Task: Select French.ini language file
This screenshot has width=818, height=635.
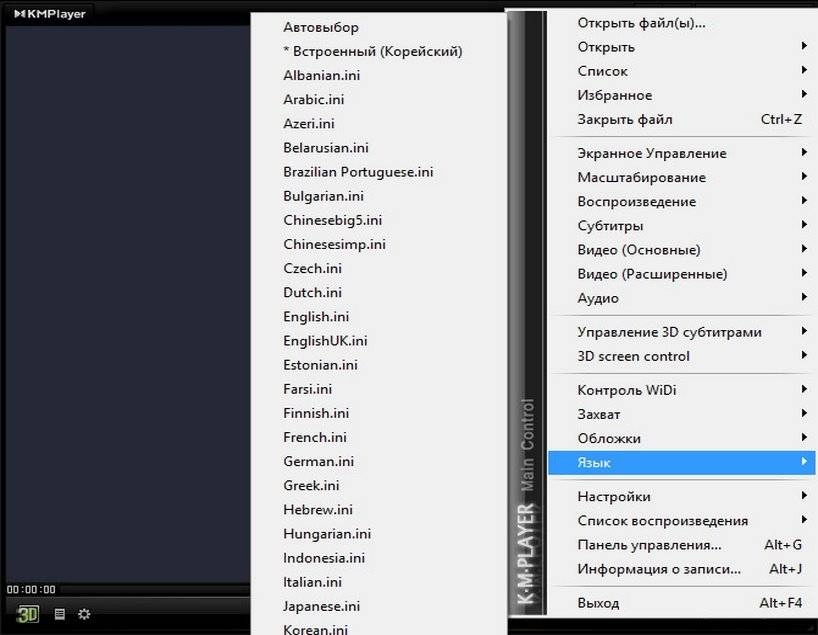Action: [x=379, y=437]
